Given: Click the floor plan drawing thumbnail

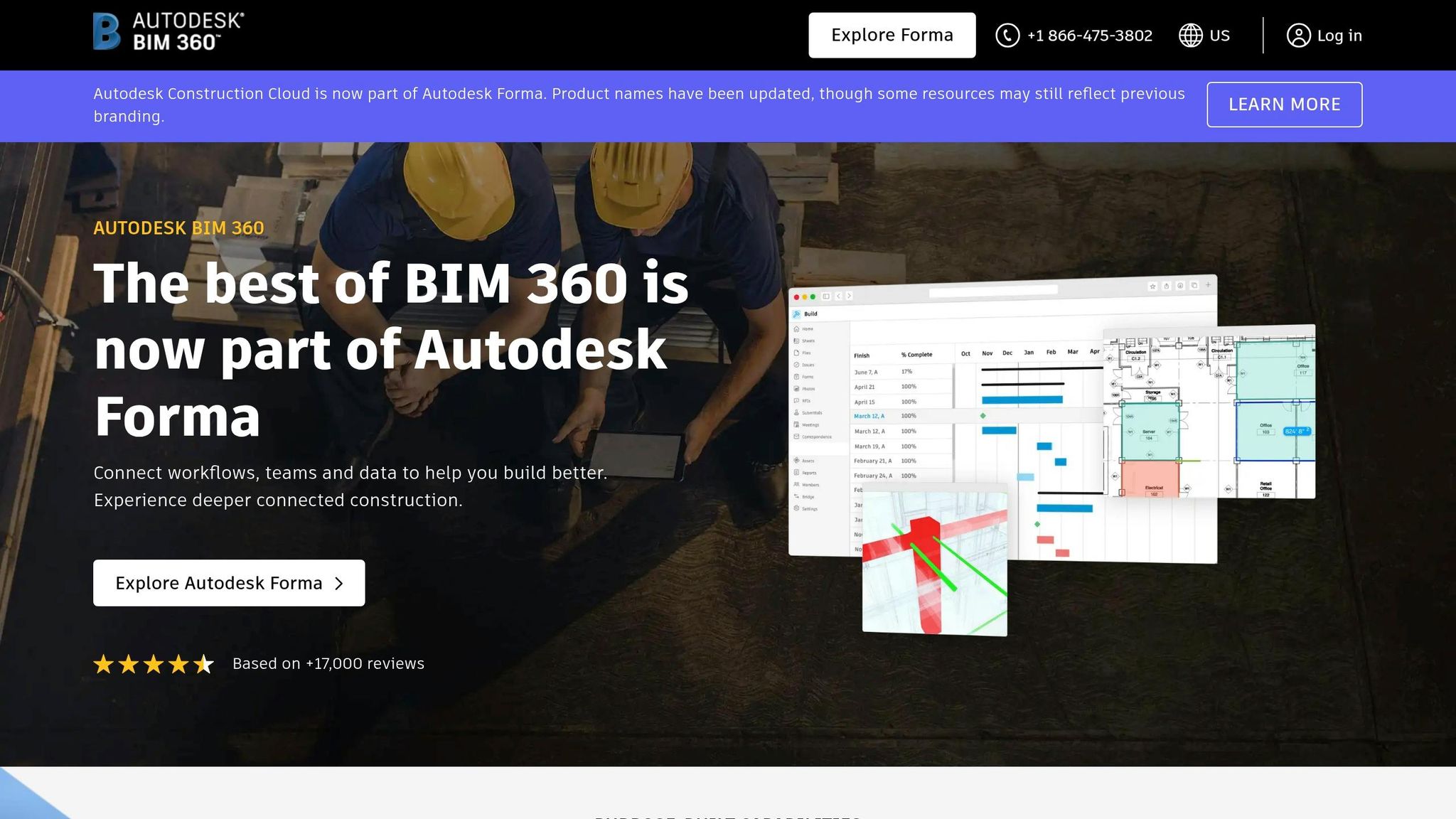Looking at the screenshot, I should 1209,412.
